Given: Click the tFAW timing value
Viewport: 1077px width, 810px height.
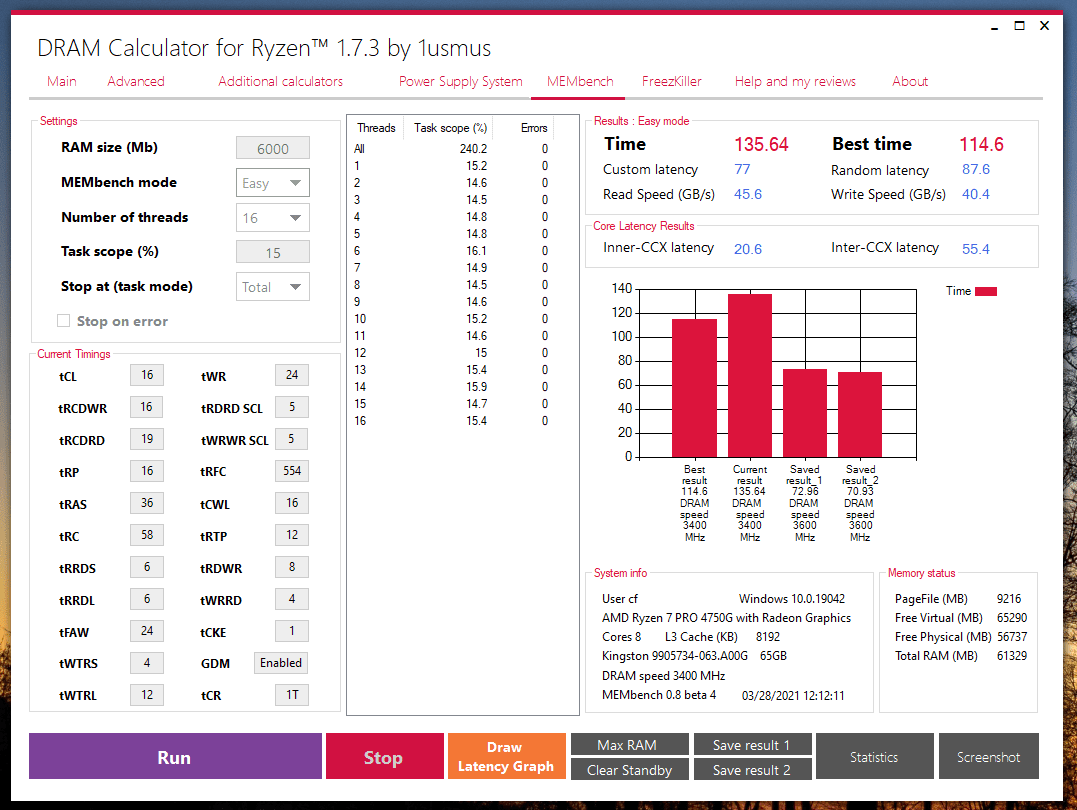Looking at the screenshot, I should pyautogui.click(x=147, y=631).
